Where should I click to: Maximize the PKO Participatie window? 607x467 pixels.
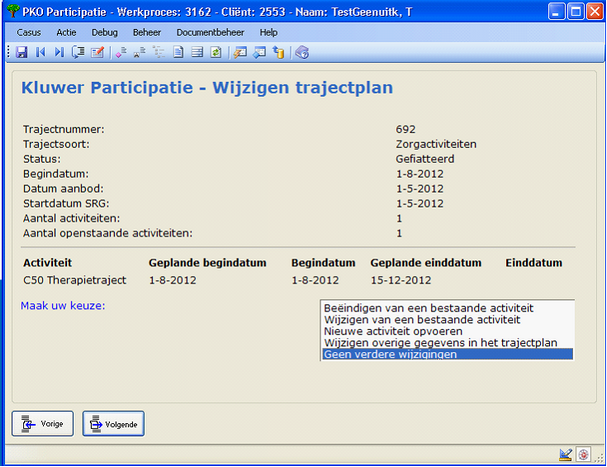coord(576,11)
